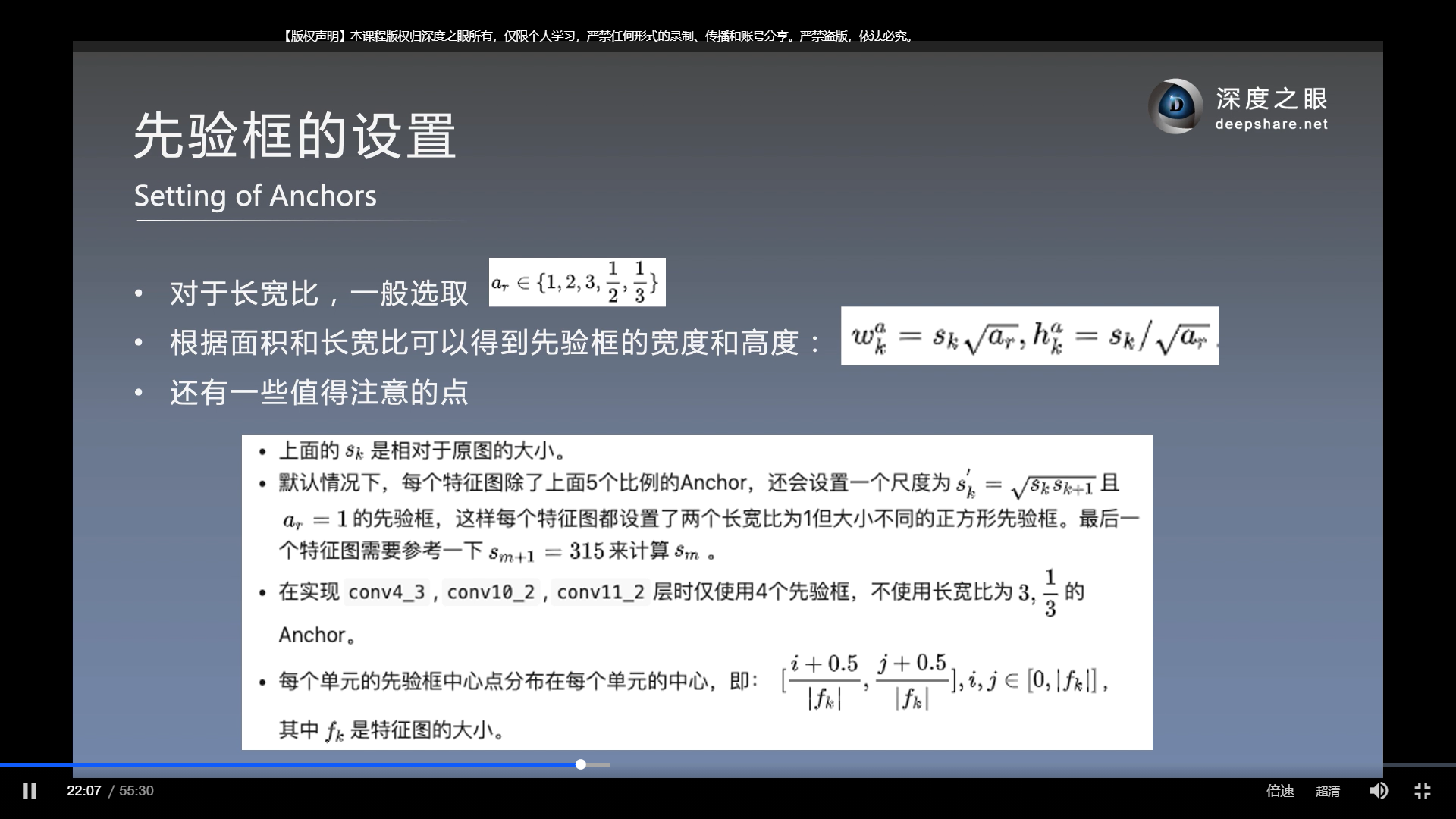
Task: Exit fullscreen mode via the collapse icon
Action: click(1423, 791)
